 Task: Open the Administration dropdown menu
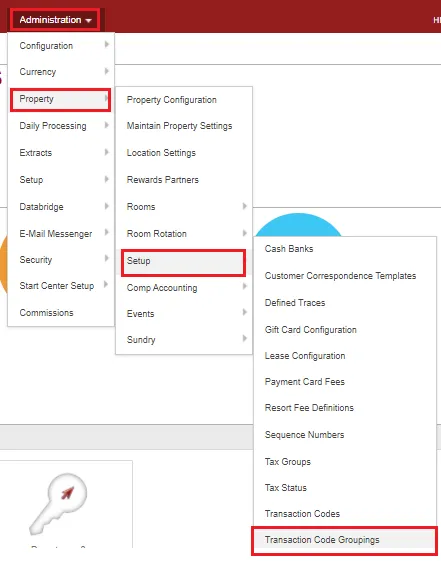tap(55, 20)
